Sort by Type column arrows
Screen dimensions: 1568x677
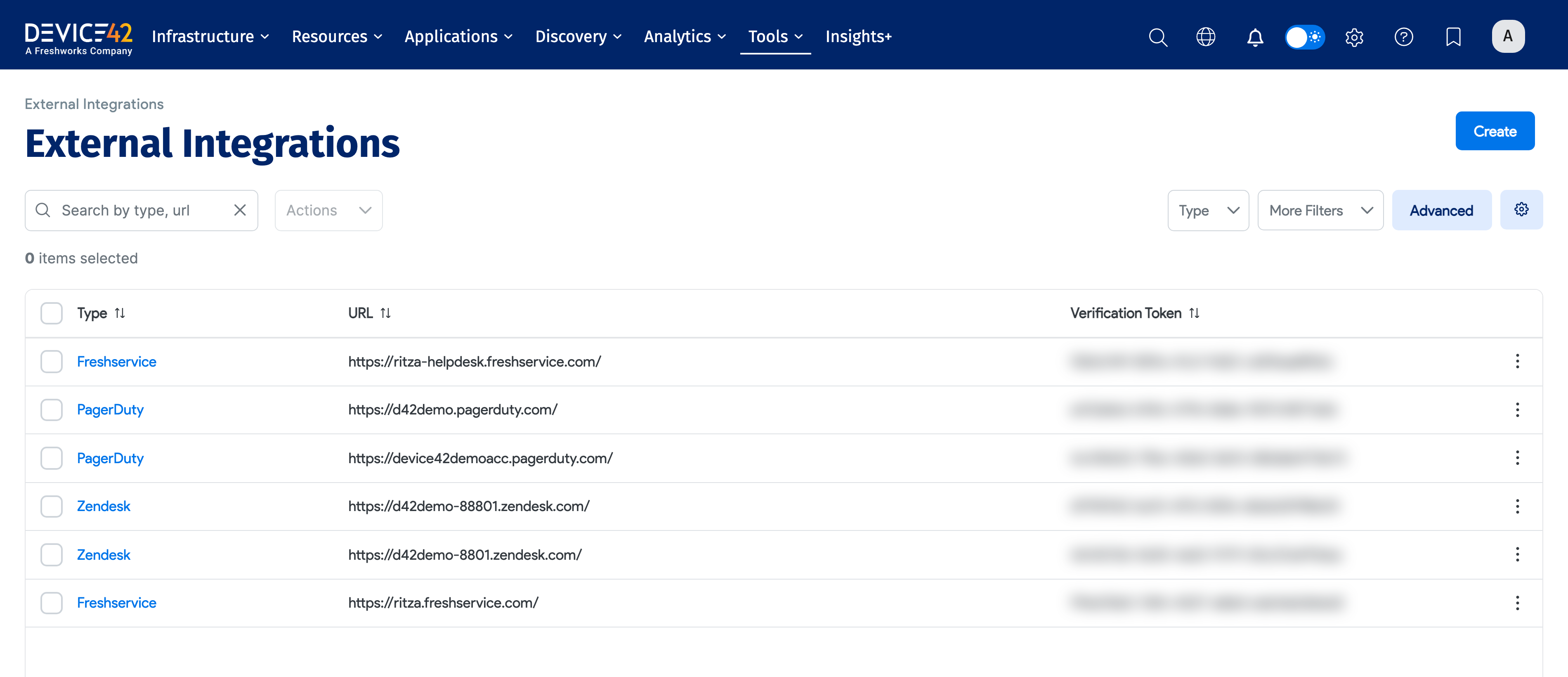click(x=120, y=313)
